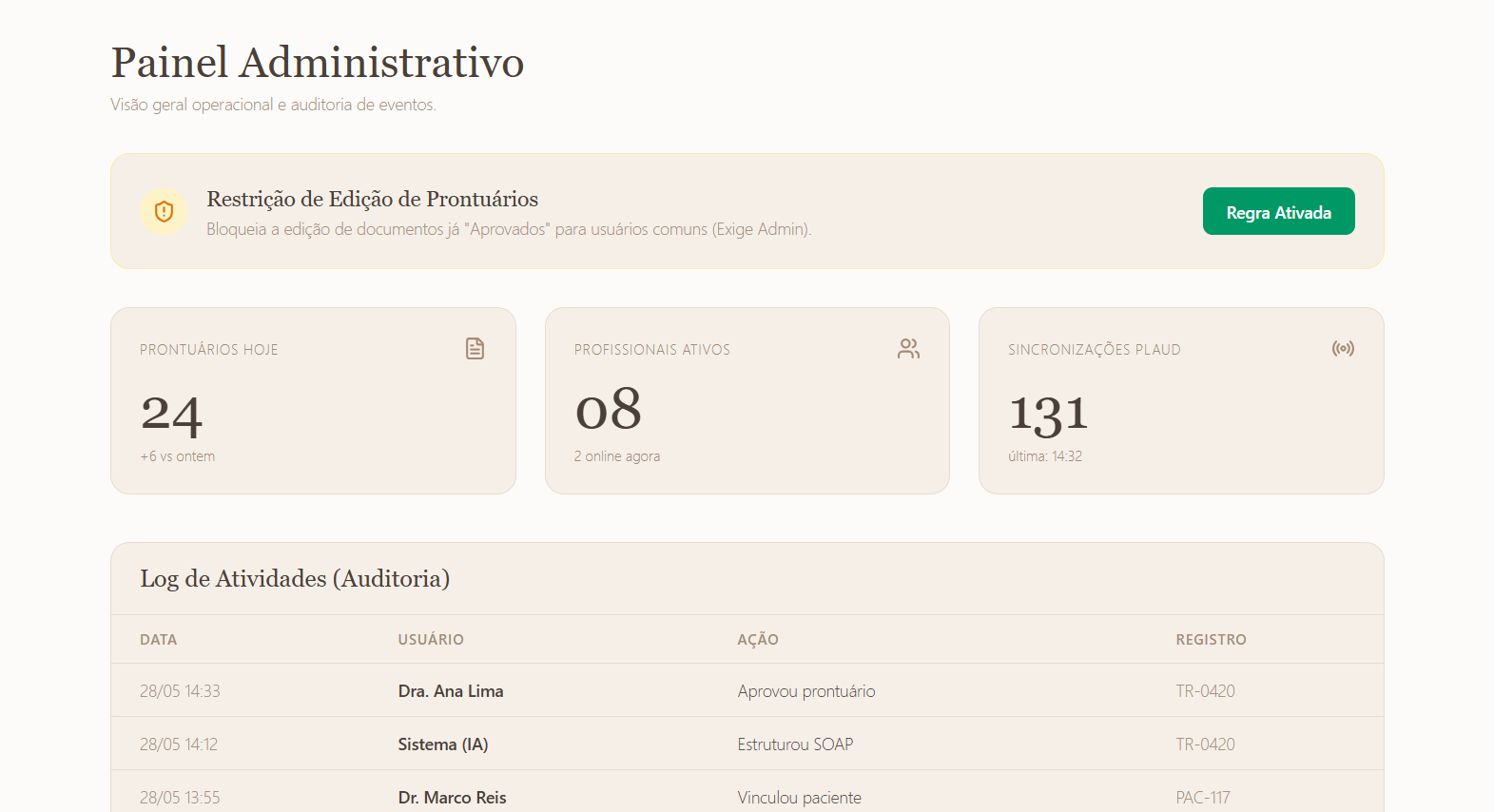The image size is (1494, 812).
Task: Click the Log de Atividades (Auditoria) heading
Action: click(x=295, y=578)
